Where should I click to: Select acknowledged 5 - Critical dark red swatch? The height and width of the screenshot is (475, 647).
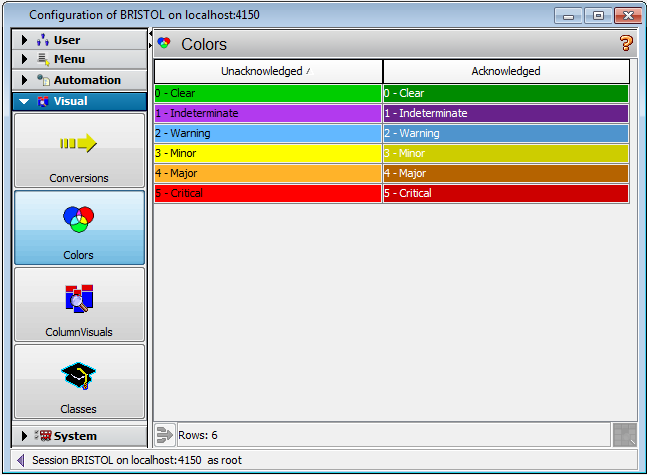[x=506, y=193]
